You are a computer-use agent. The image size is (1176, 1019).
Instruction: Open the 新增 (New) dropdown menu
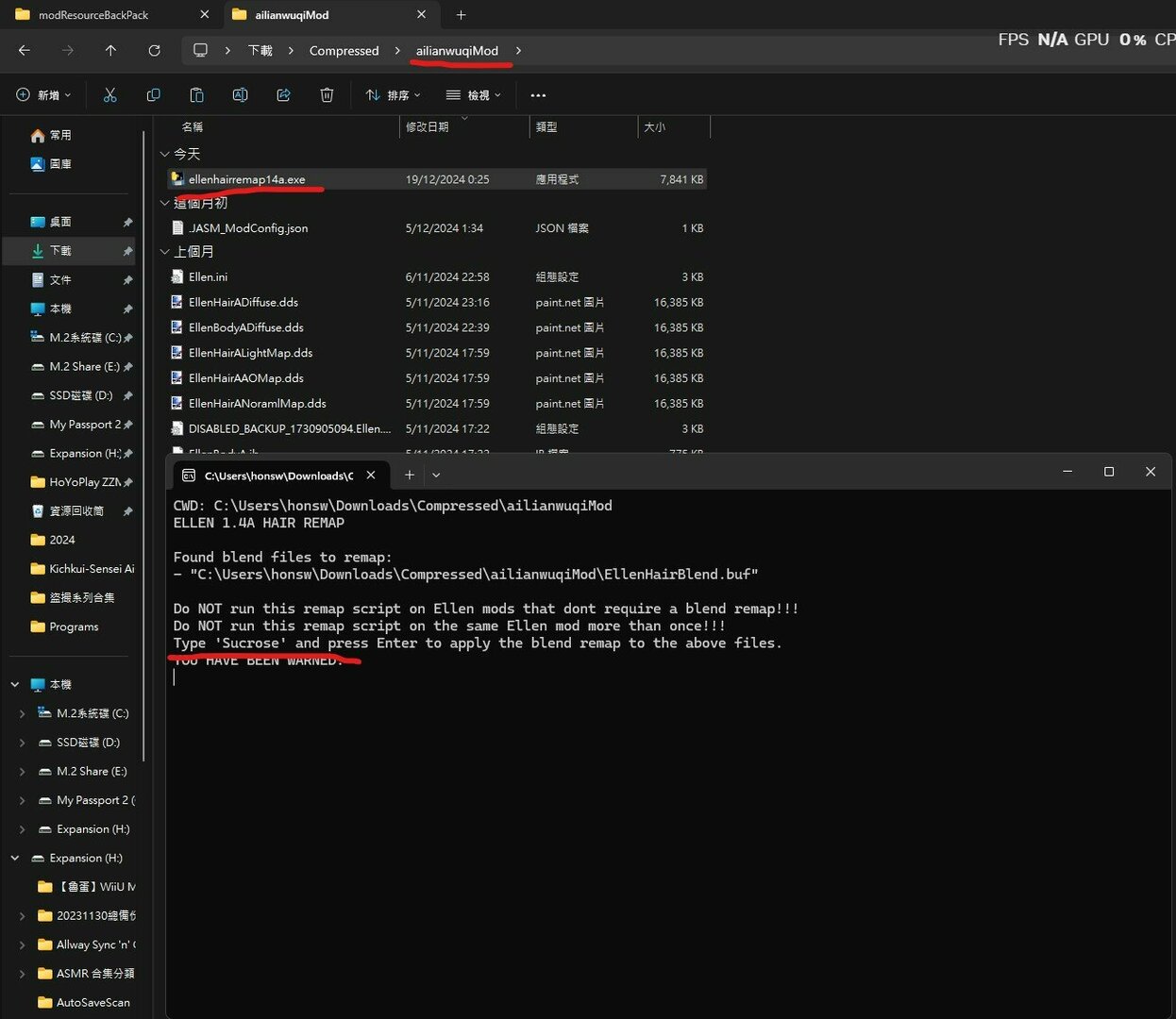pos(42,94)
